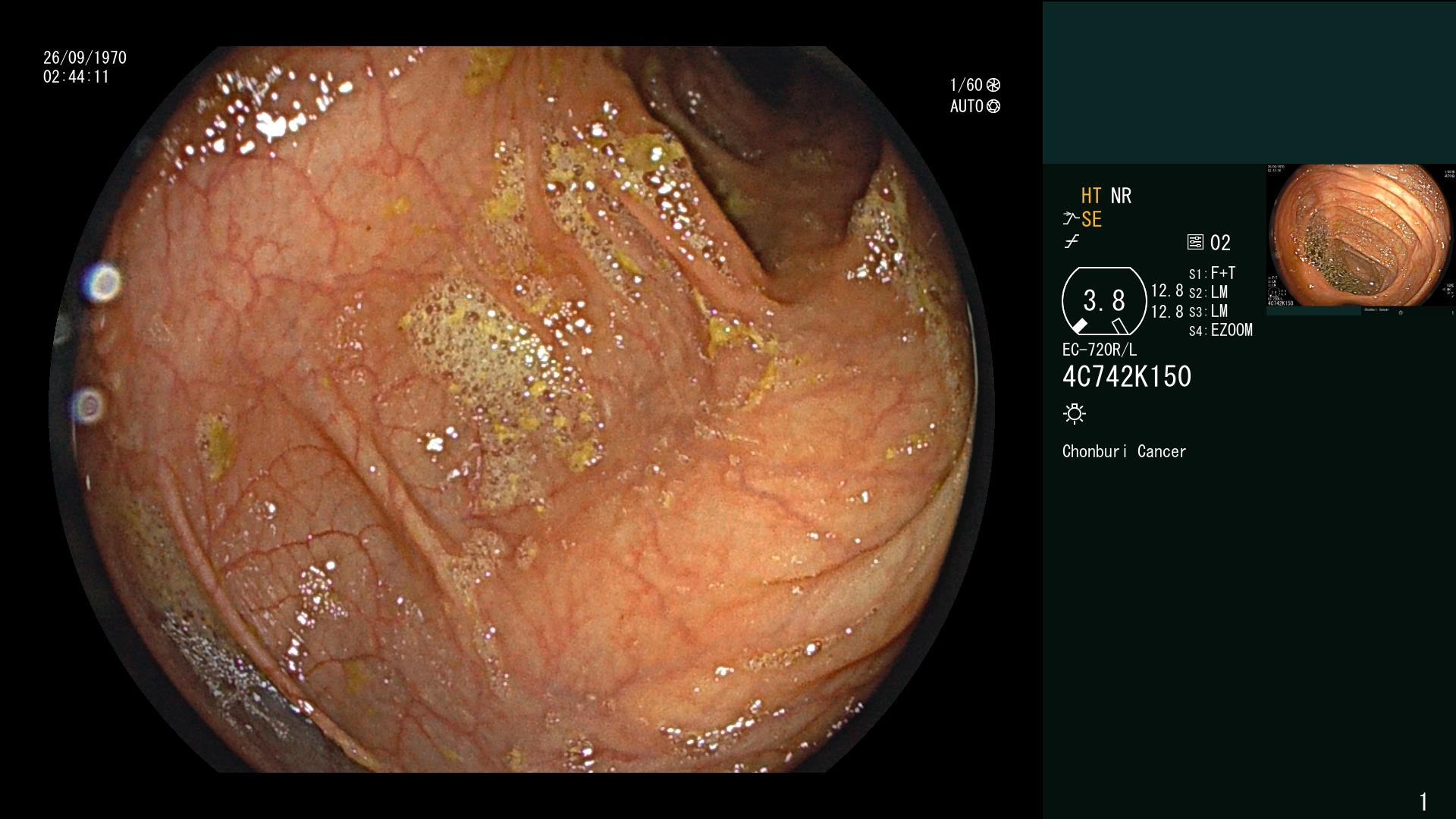Screen dimensions: 1456x819
Task: Click the Chonburi Cancer facility name
Action: click(1124, 451)
